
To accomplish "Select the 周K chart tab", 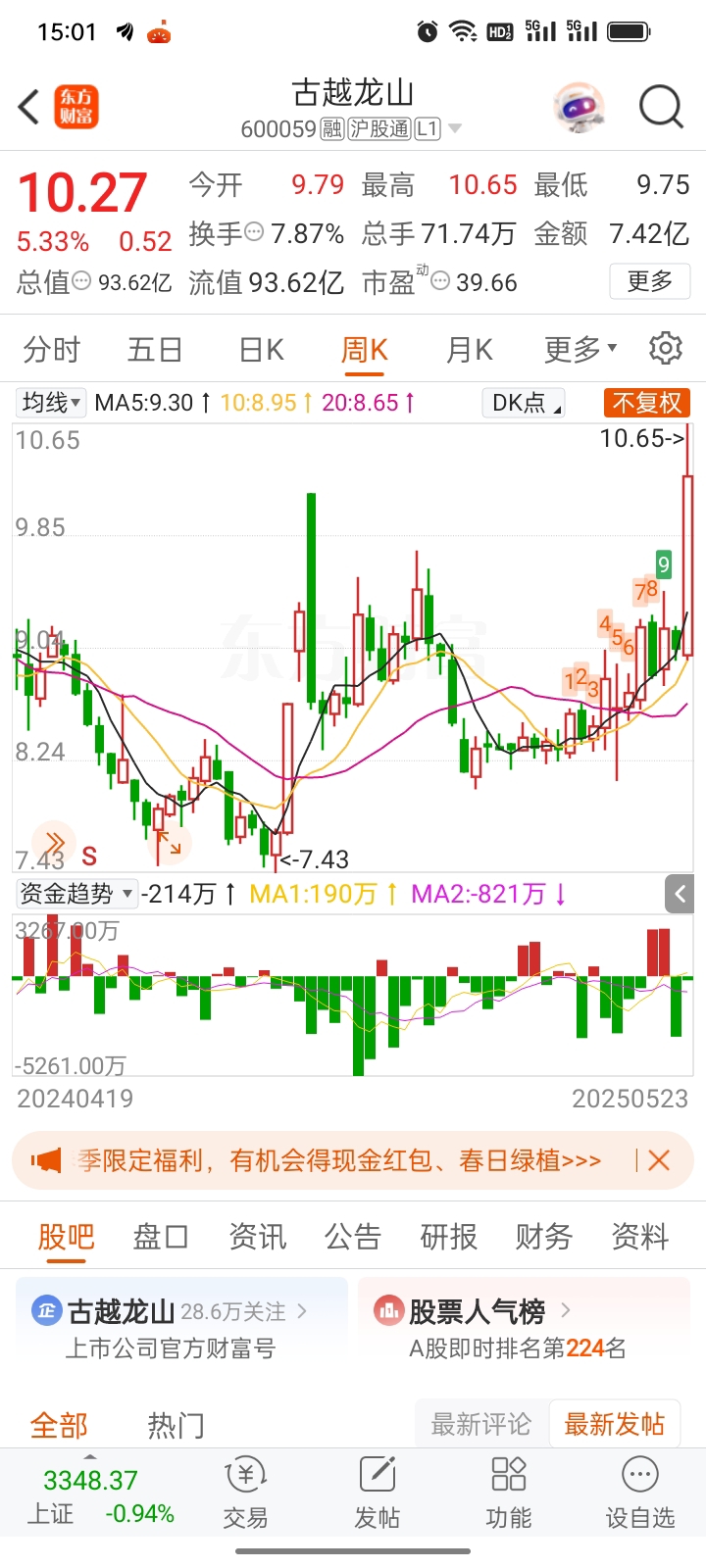I will [x=365, y=349].
